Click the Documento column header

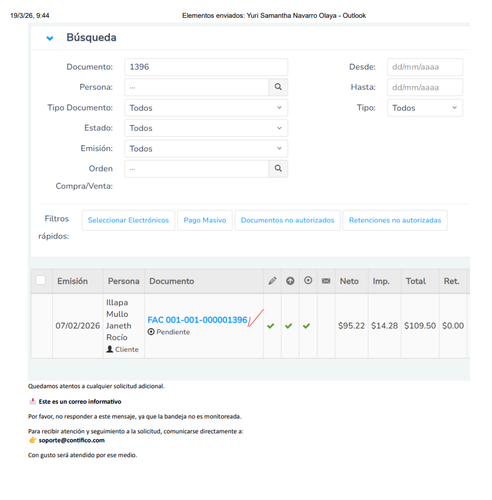(x=171, y=281)
